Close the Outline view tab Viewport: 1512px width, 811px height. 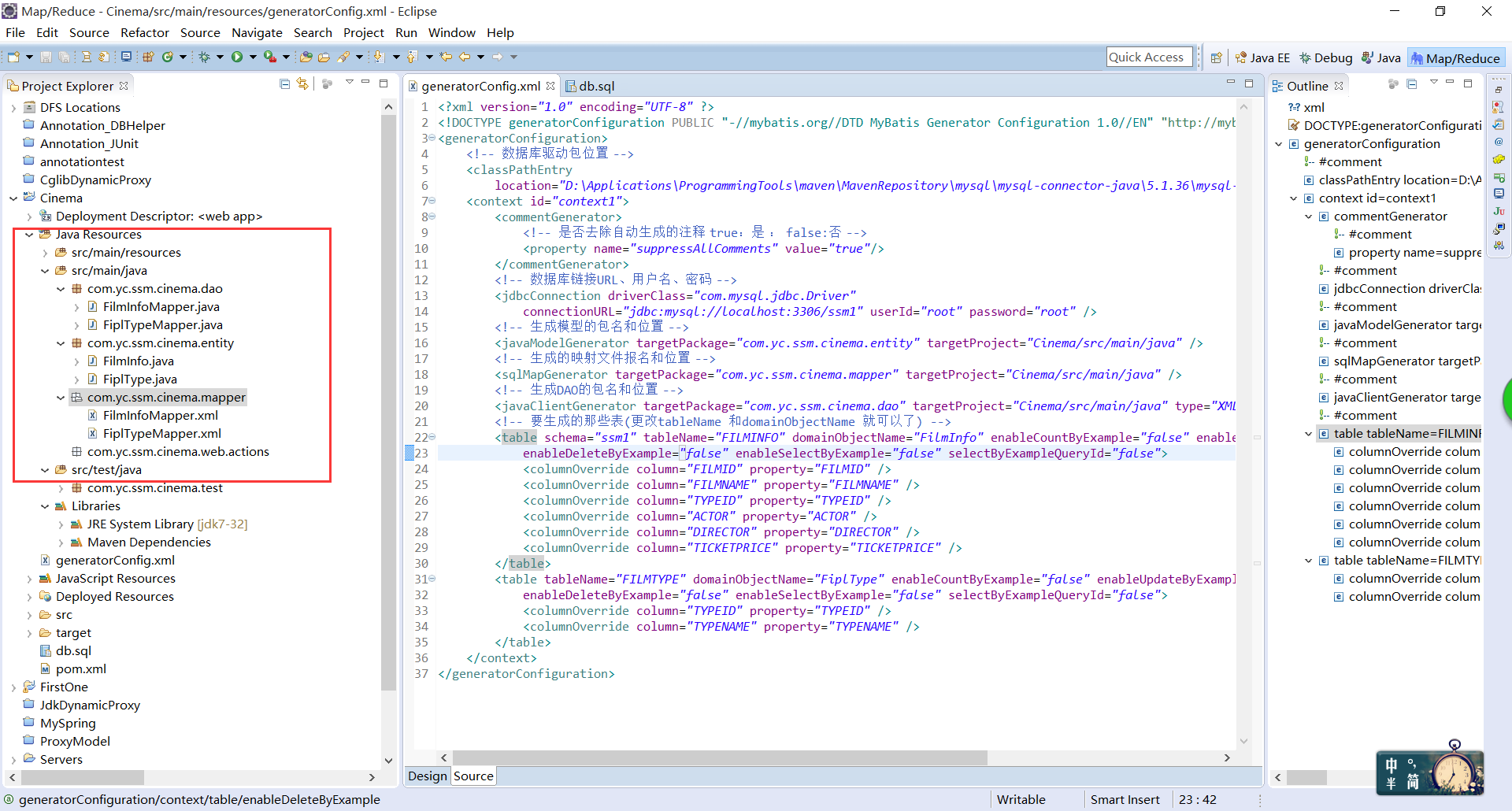point(1339,86)
